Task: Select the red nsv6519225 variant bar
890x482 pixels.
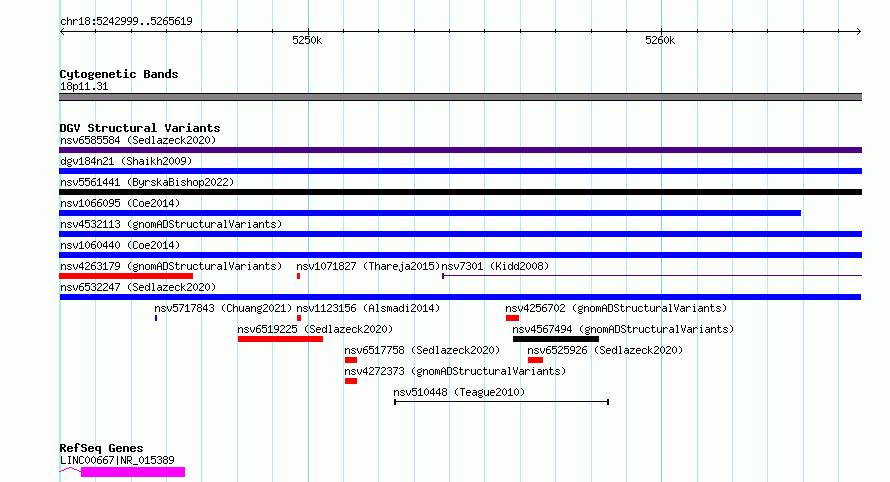Action: pos(280,339)
